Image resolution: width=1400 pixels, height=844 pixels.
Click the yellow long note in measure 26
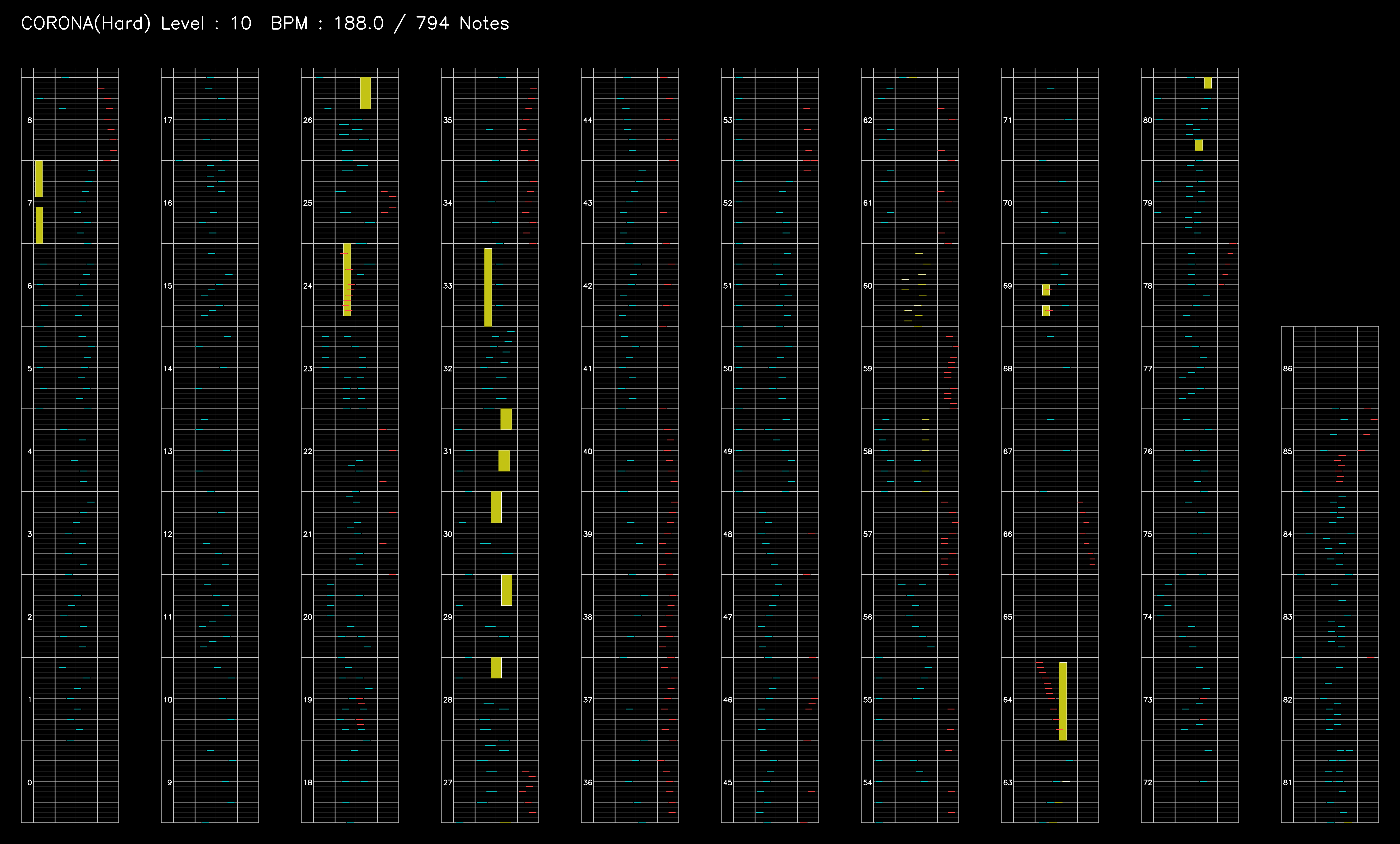365,93
